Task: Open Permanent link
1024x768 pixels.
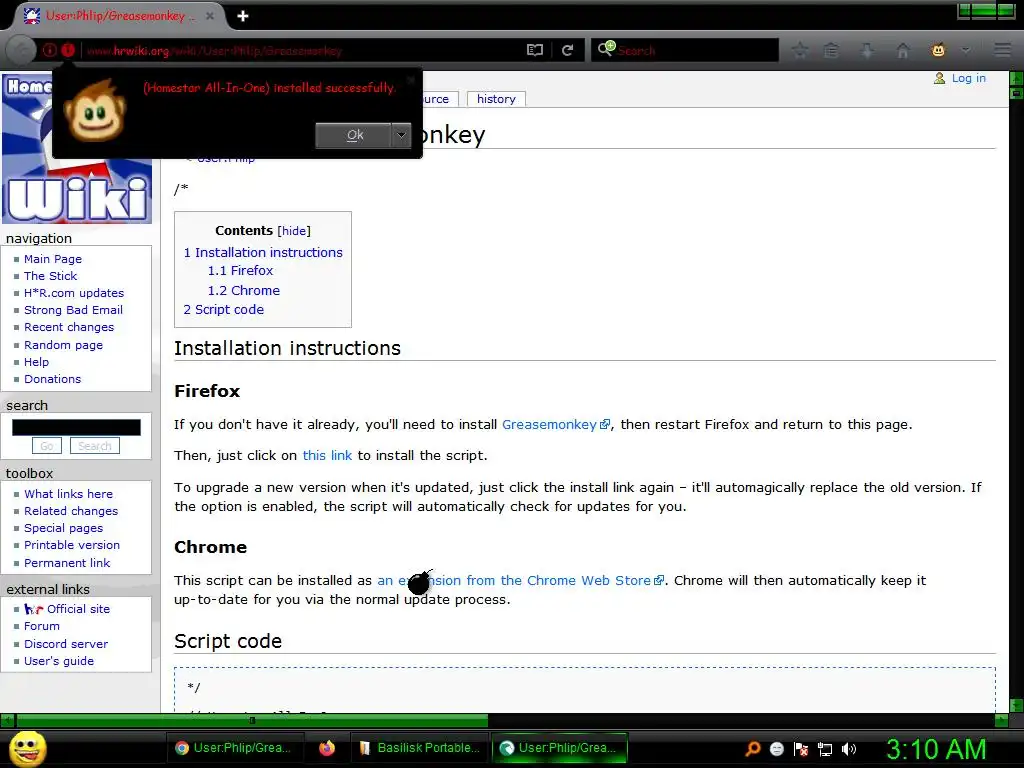Action: (x=67, y=563)
